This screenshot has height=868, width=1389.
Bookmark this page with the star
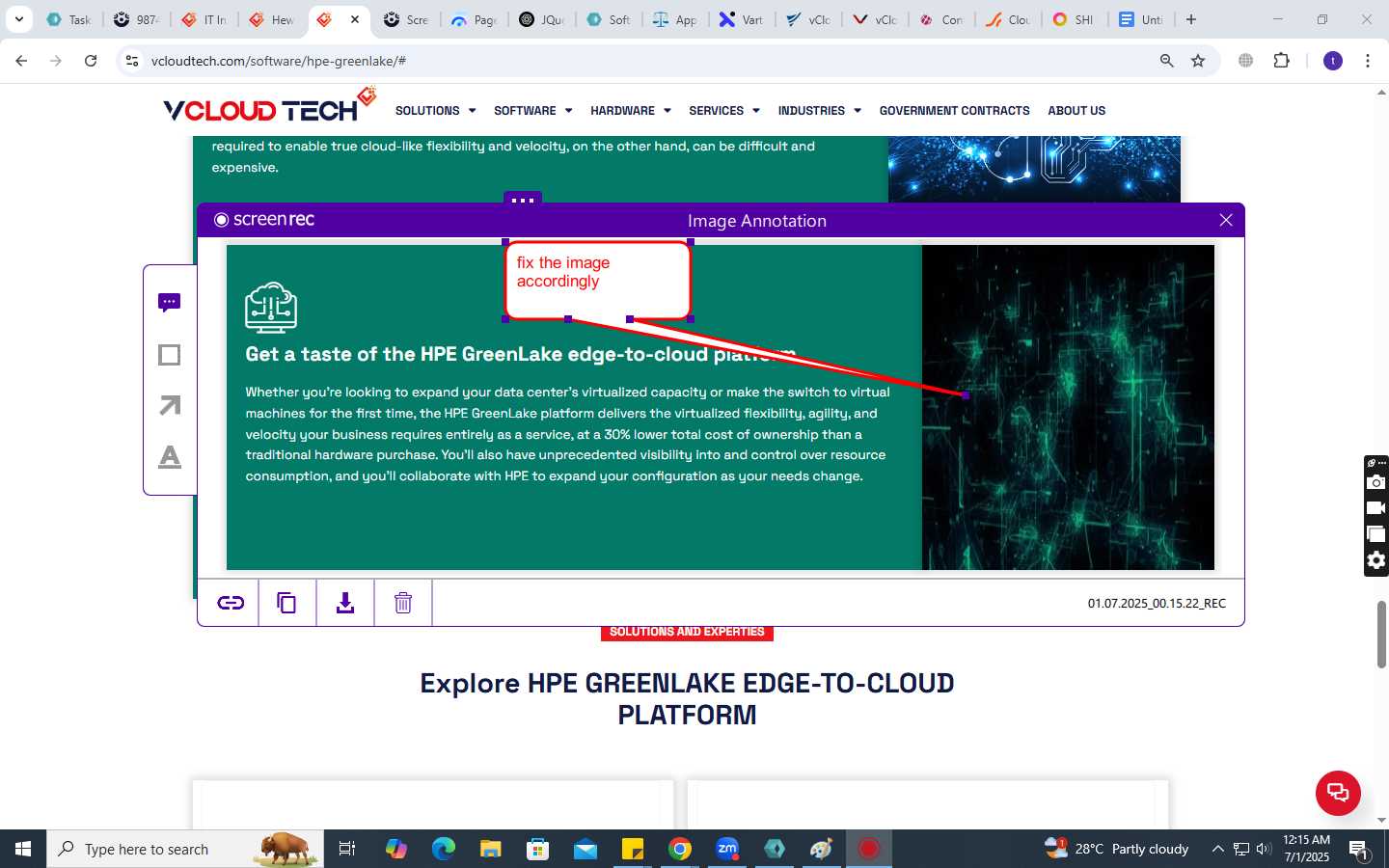(1198, 61)
